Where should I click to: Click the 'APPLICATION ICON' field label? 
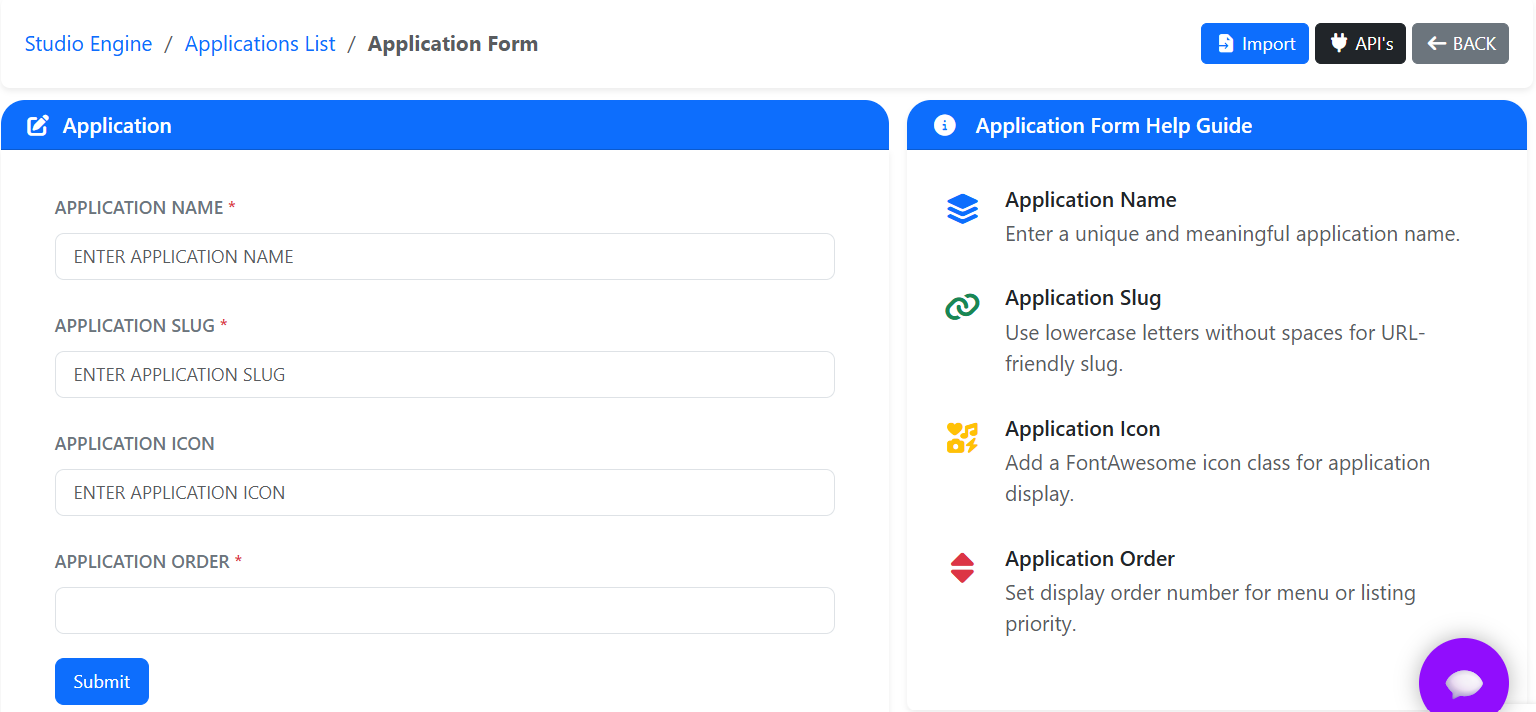coord(135,444)
